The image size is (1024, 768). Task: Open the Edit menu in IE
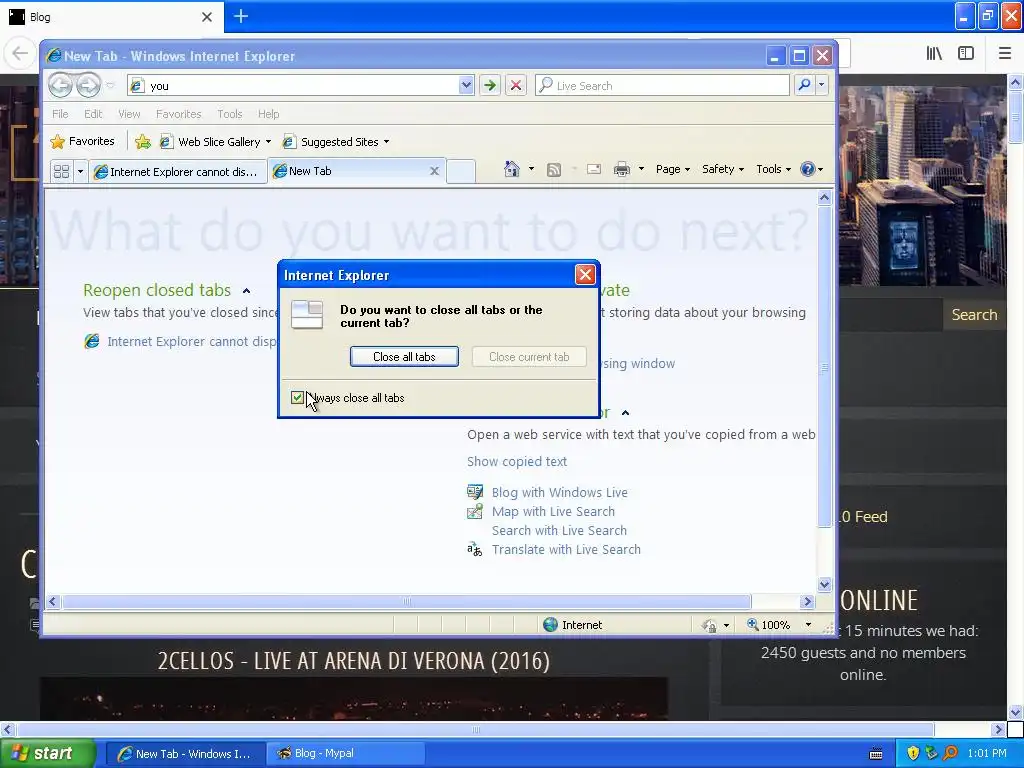[x=93, y=114]
